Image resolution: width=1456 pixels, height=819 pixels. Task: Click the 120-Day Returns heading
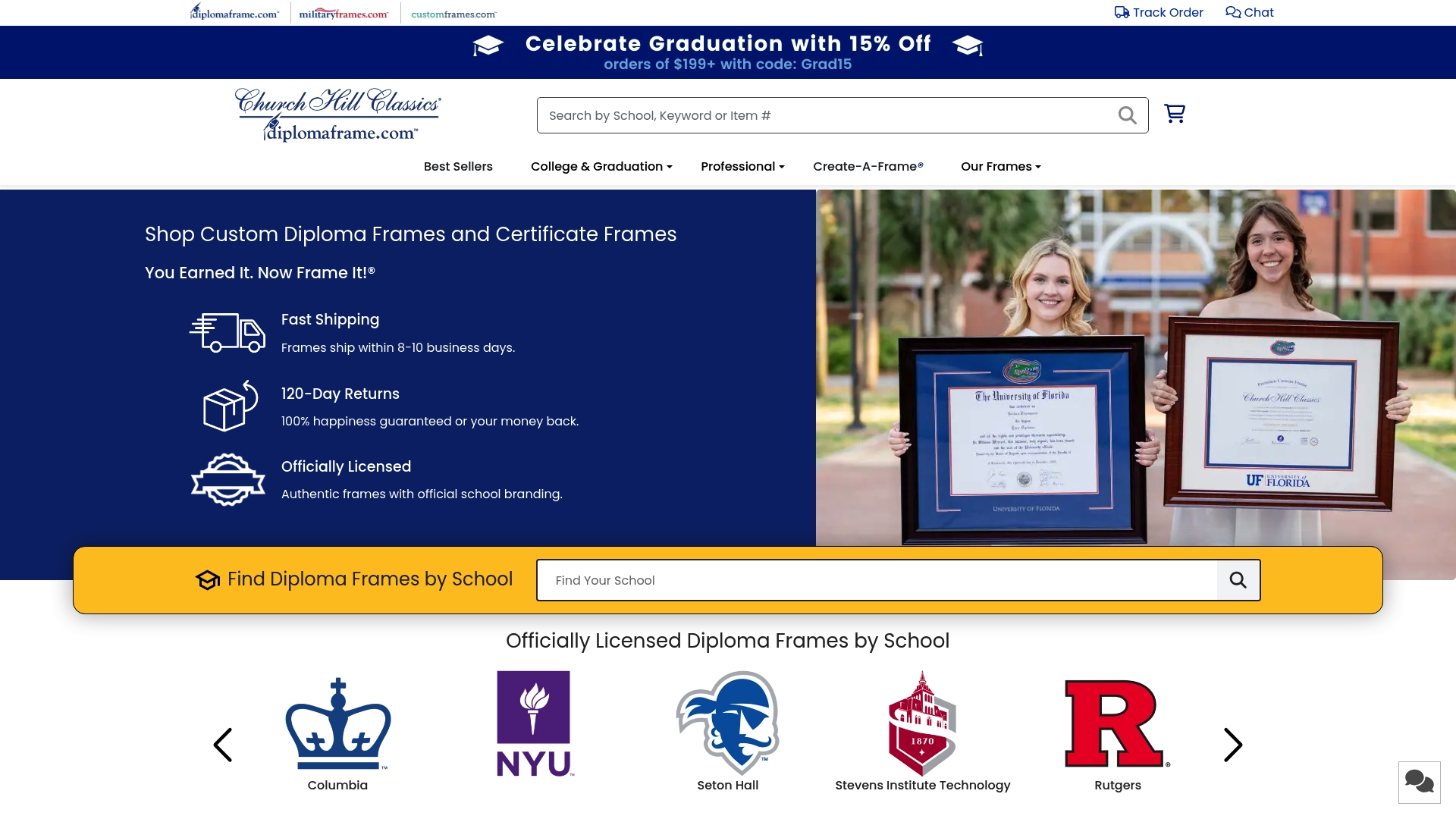tap(340, 394)
